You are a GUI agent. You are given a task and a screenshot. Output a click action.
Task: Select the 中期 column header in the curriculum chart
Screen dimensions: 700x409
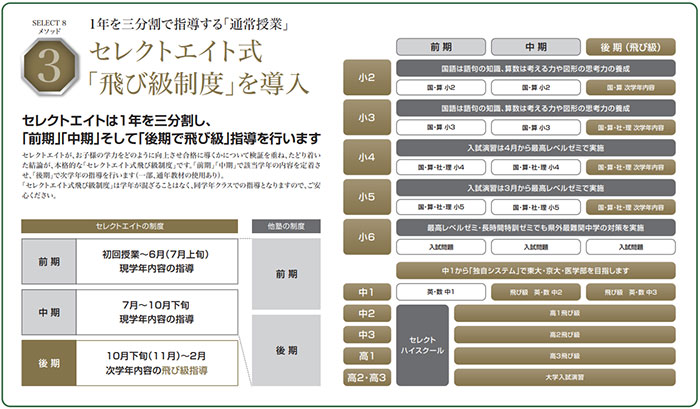point(536,47)
